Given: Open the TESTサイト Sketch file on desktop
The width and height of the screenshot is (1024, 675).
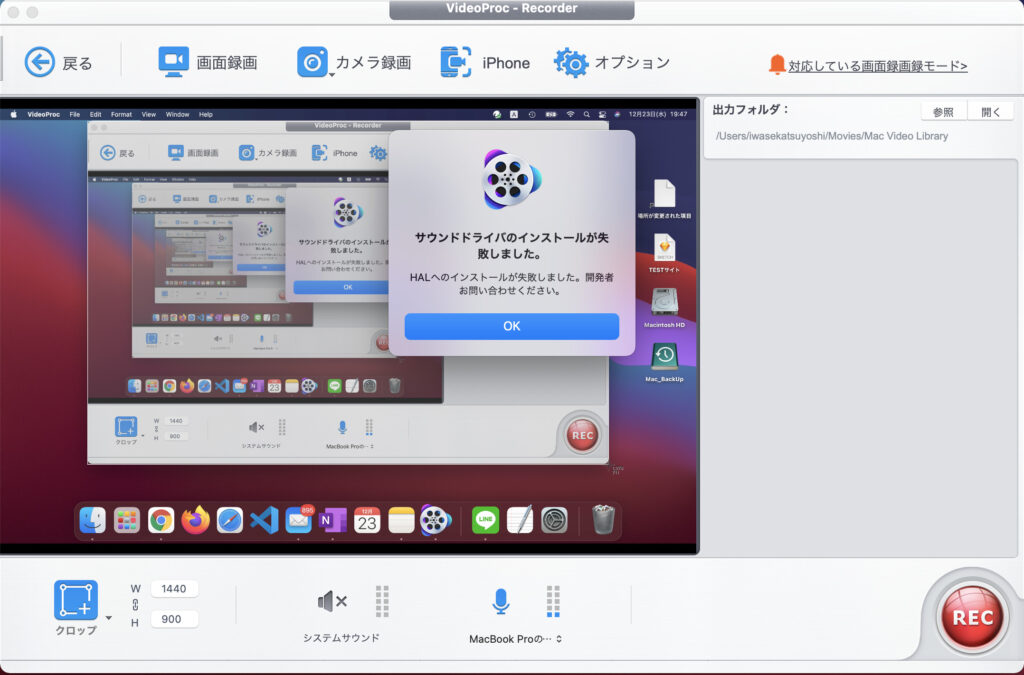Looking at the screenshot, I should pyautogui.click(x=664, y=249).
